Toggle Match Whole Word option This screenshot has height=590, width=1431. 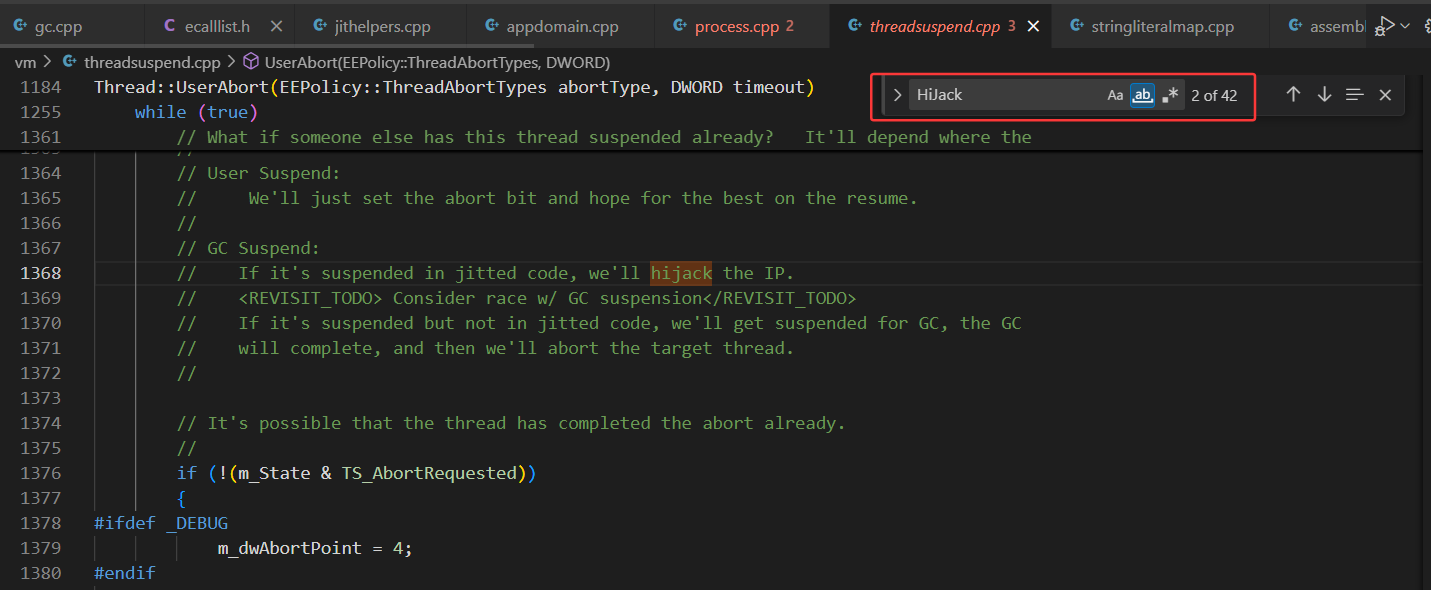[x=1142, y=96]
